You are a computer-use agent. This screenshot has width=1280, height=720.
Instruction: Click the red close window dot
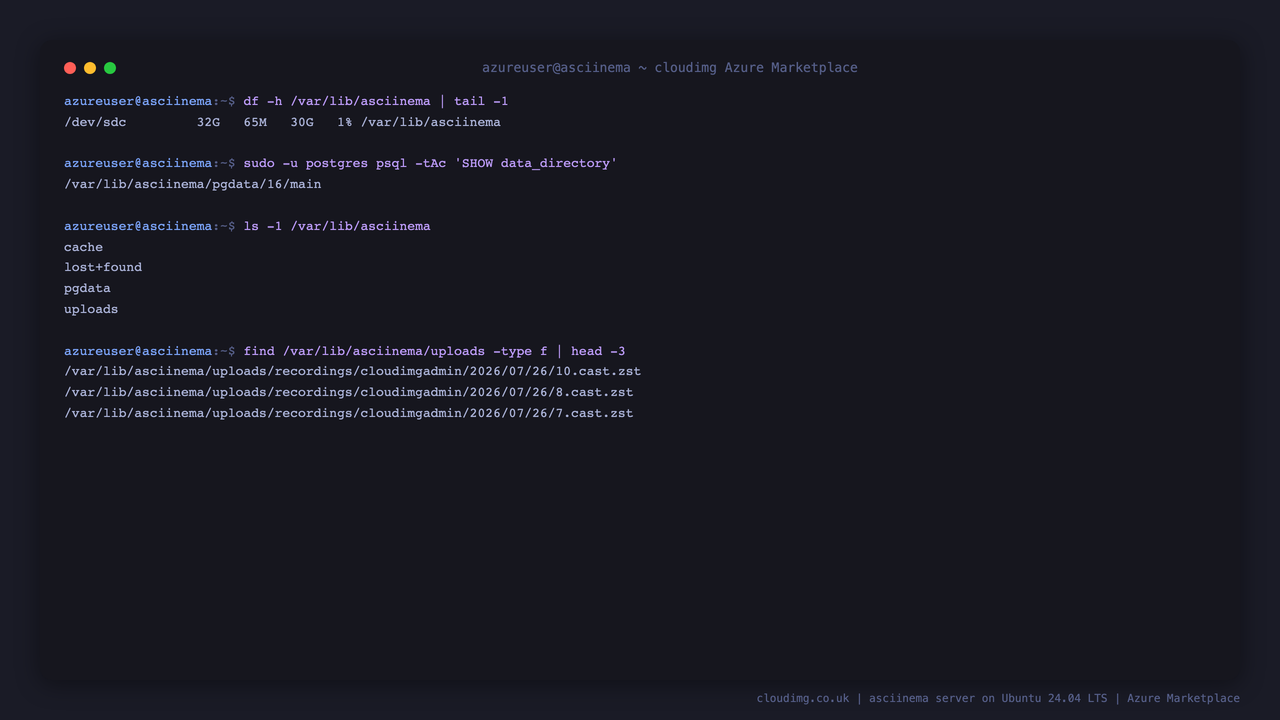click(70, 68)
